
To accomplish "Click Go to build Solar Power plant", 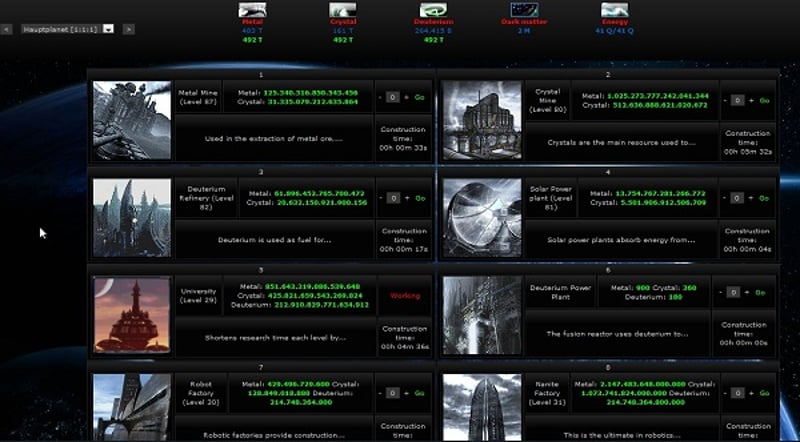I will (x=764, y=198).
